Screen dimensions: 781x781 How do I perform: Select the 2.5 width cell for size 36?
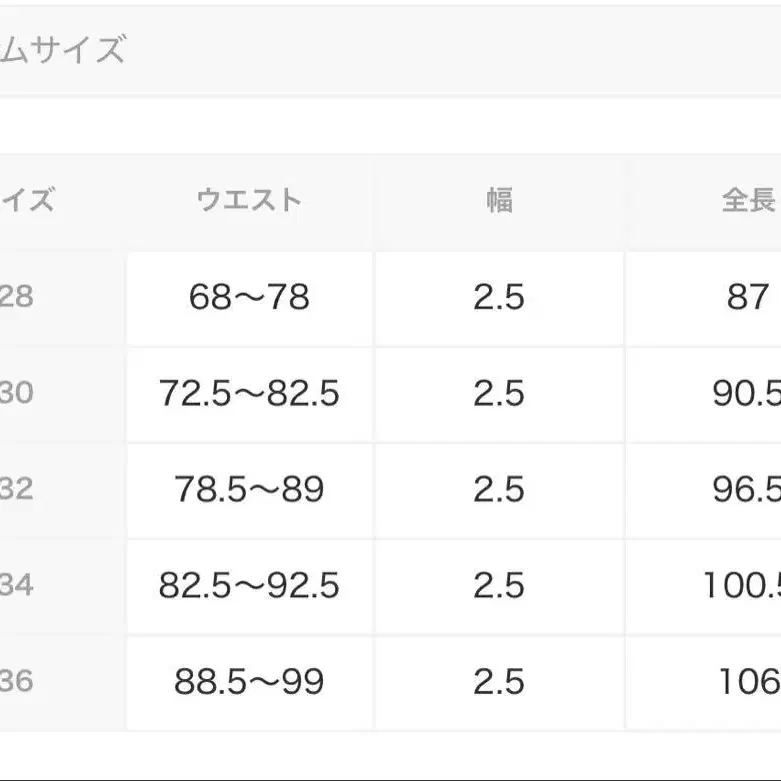pos(499,681)
